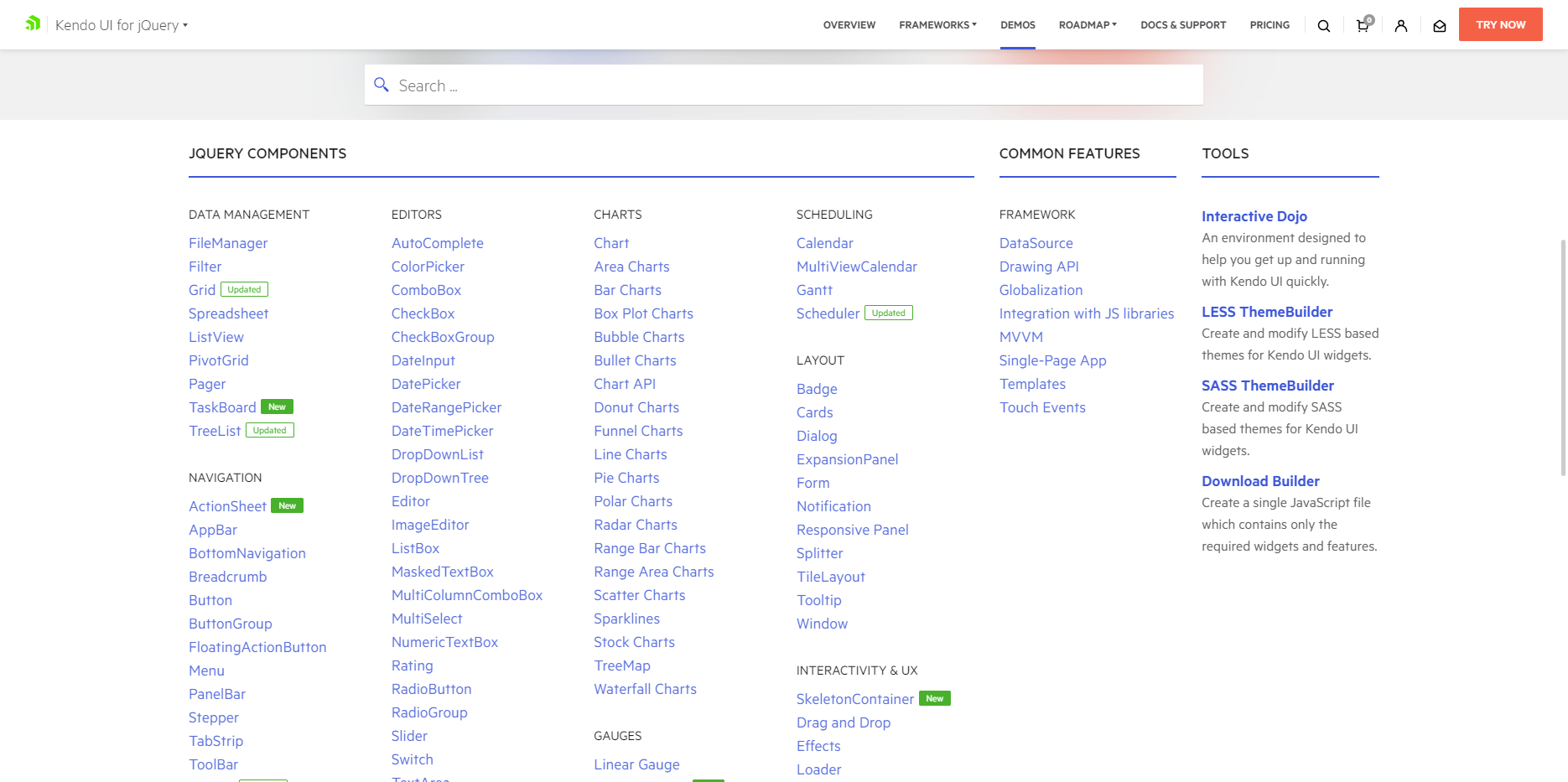
Task: Open the LESS ThemeBuilder tool
Action: click(x=1267, y=312)
